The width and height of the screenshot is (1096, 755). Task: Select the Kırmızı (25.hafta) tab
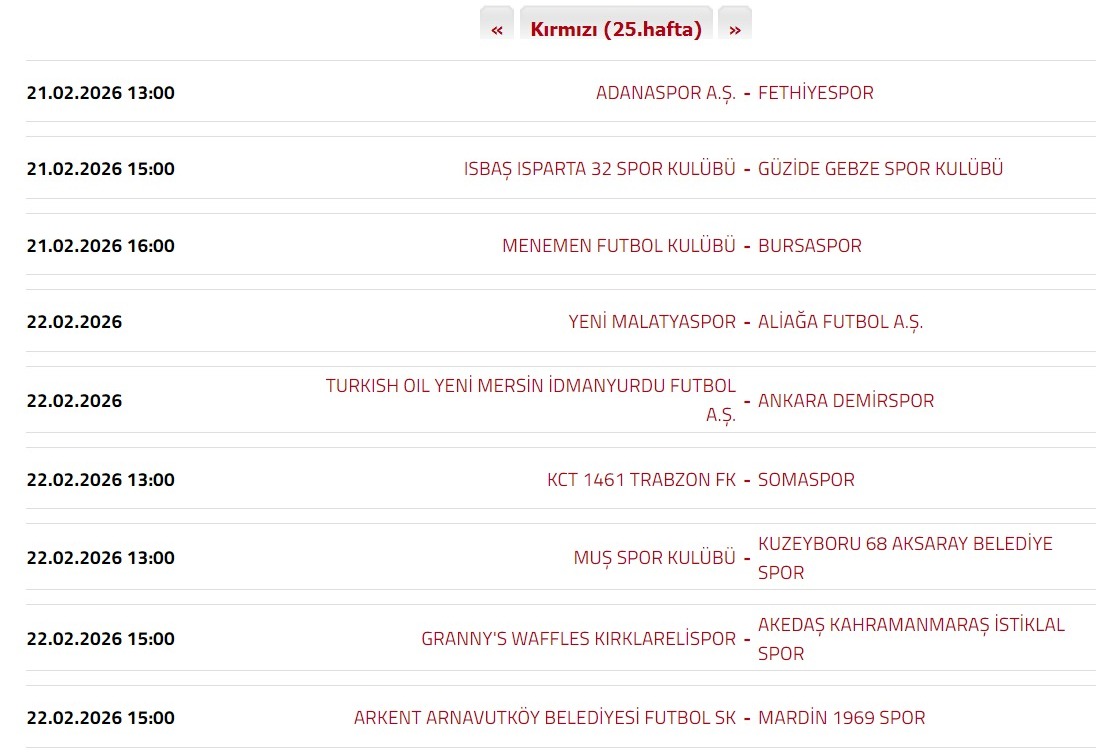[x=616, y=29]
